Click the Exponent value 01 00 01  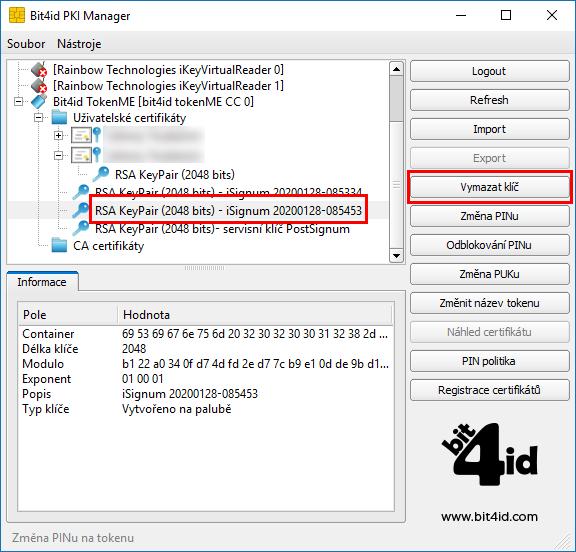(143, 379)
